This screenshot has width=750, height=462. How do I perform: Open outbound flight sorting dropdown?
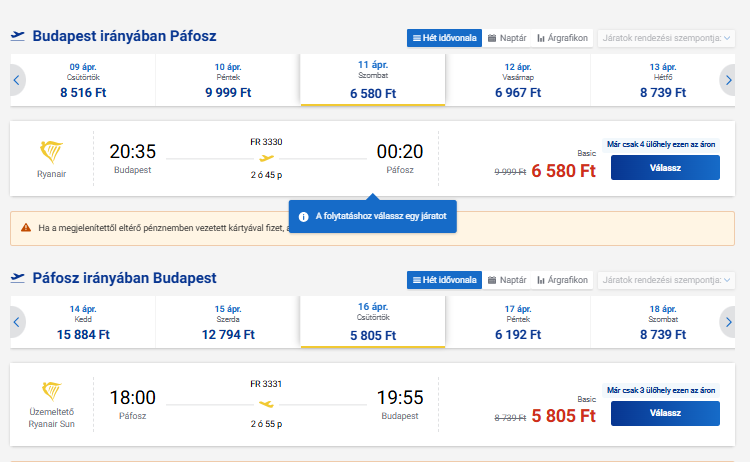pos(665,38)
